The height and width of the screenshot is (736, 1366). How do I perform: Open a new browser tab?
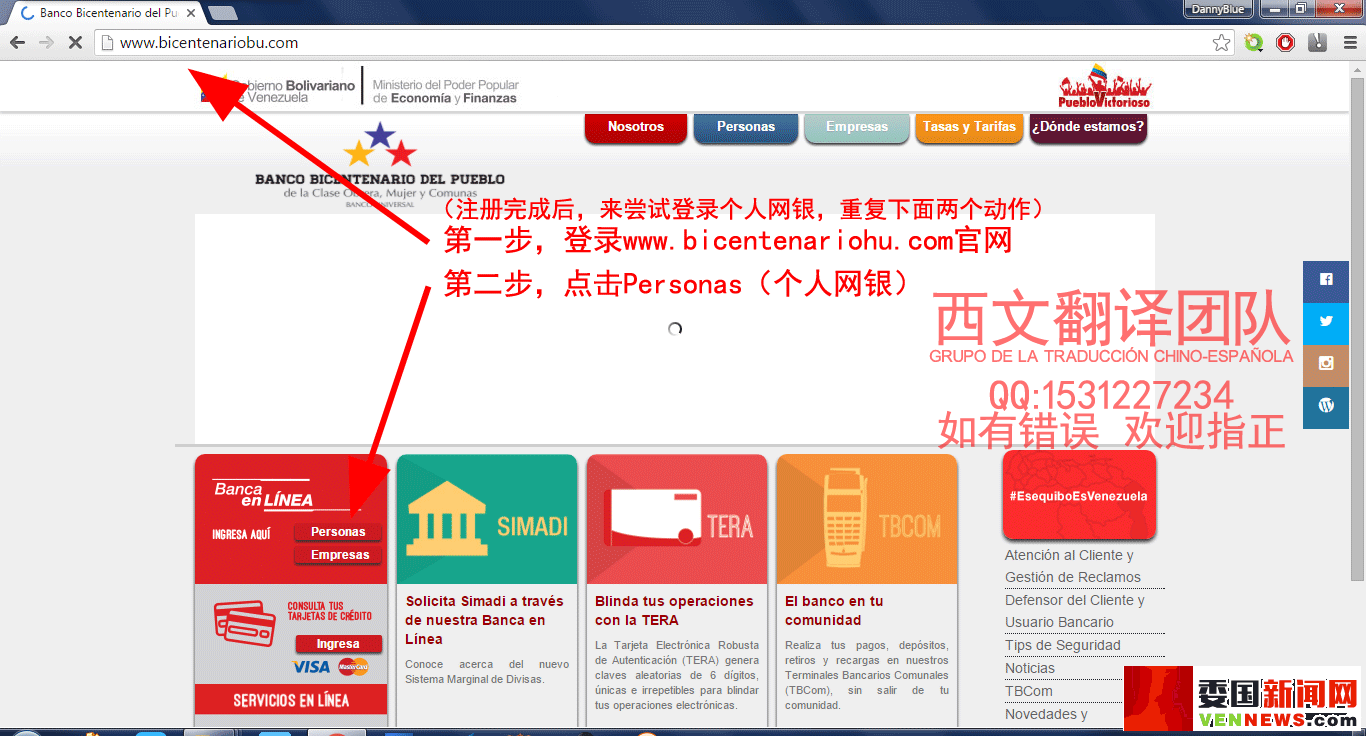click(x=222, y=13)
